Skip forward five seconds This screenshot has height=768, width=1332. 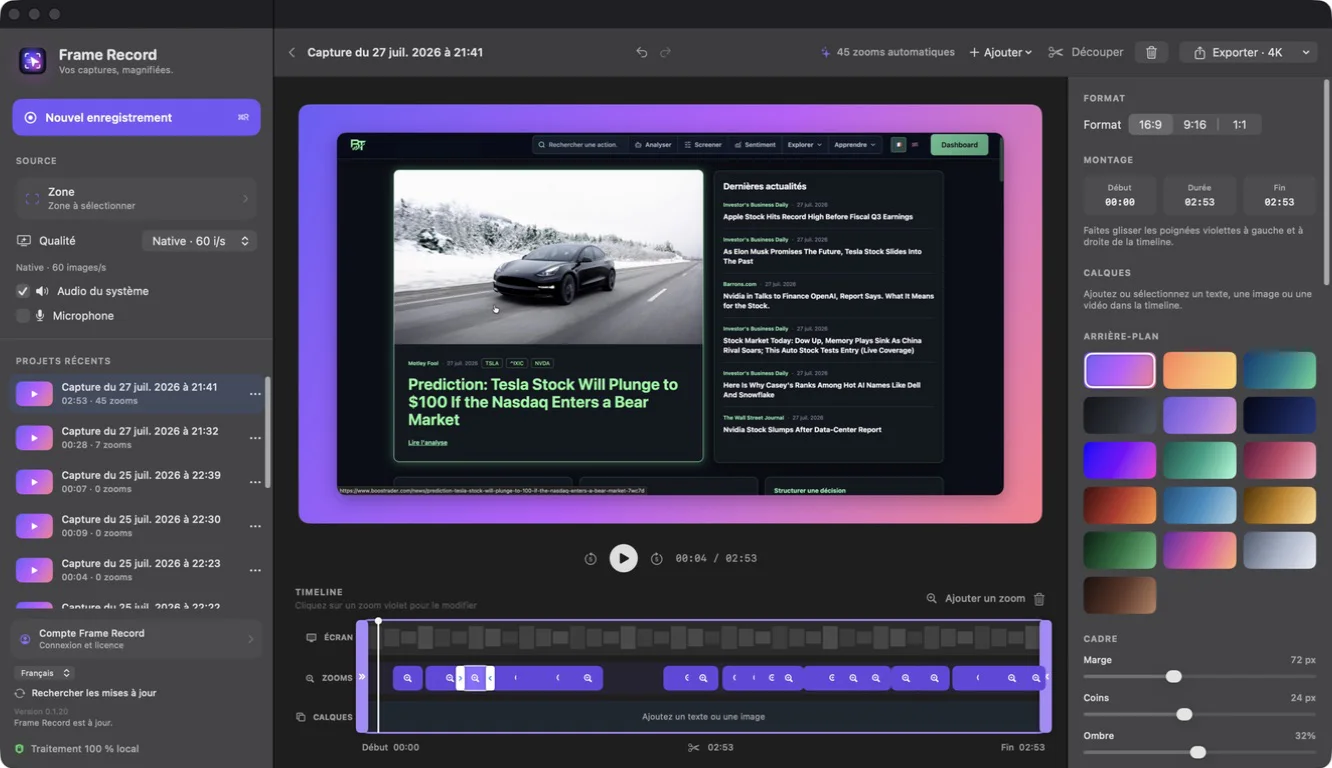click(656, 558)
